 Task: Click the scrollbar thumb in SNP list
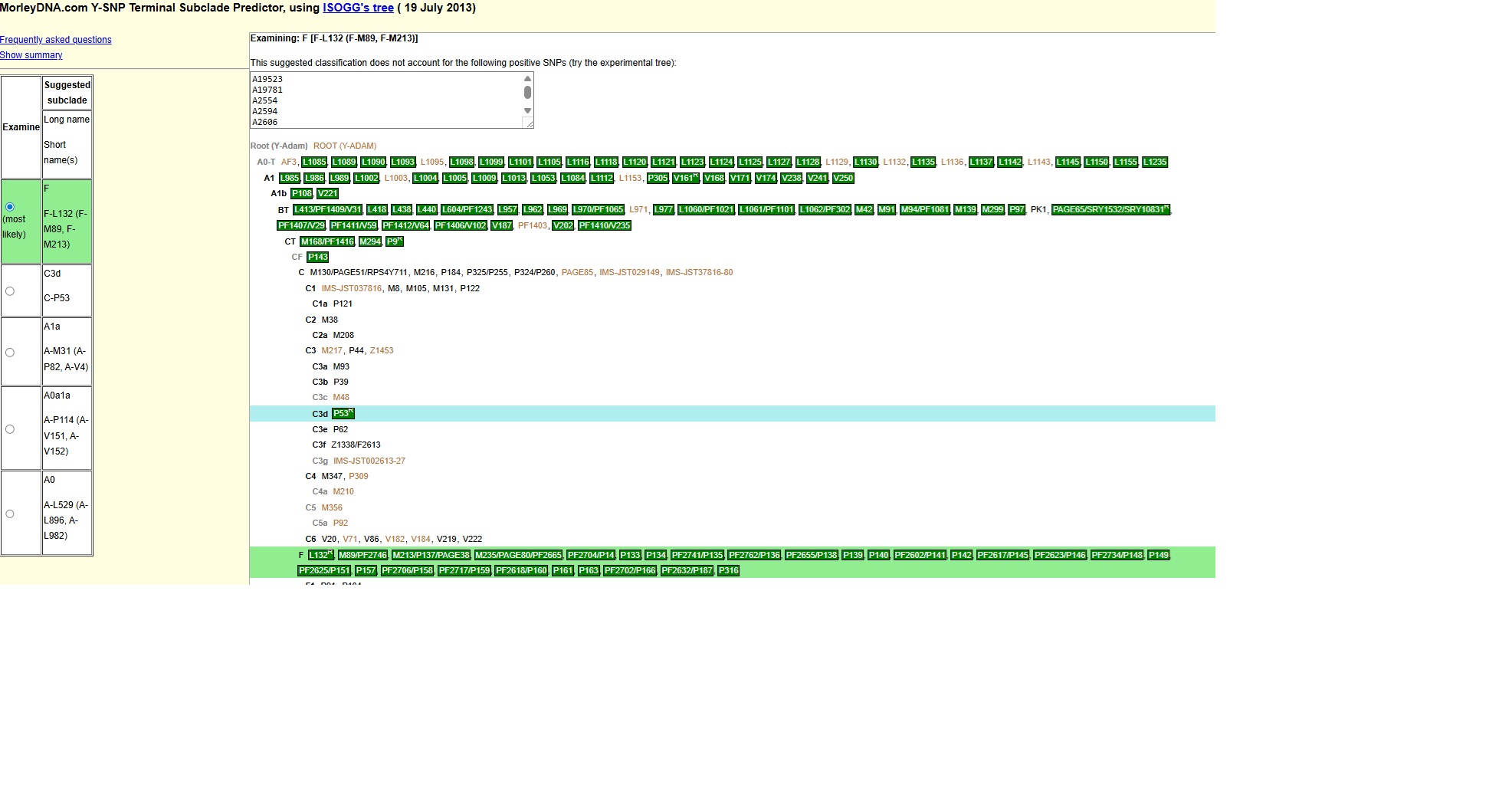(527, 93)
